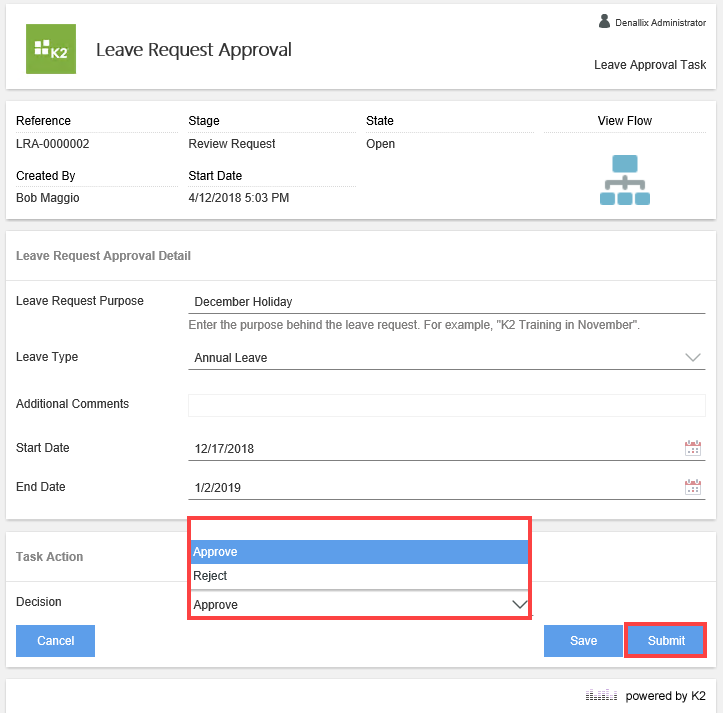The width and height of the screenshot is (723, 713).
Task: Open the End Date calendar picker
Action: click(692, 488)
